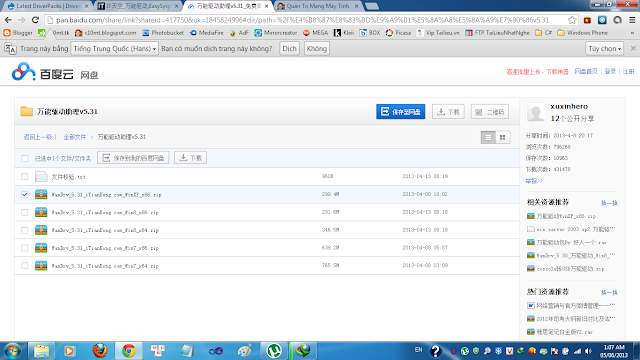640x360 pixels.
Task: Switch to the Quản Trị Mạng Máy Tính tab
Action: pyautogui.click(x=318, y=6)
